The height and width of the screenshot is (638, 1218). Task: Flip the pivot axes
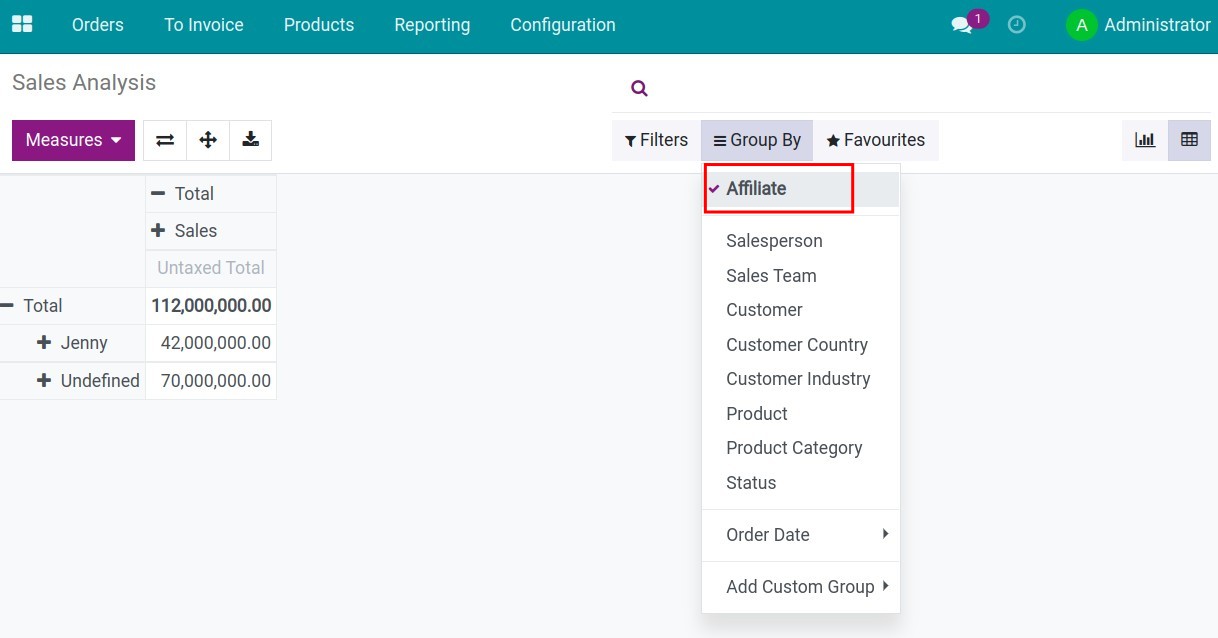pos(164,140)
